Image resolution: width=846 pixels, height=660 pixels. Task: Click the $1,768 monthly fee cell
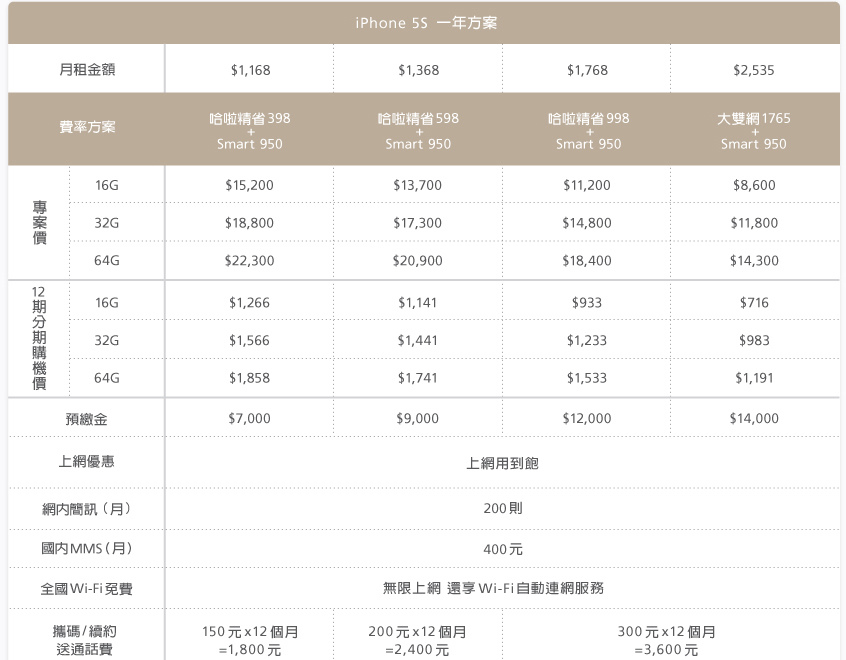pyautogui.click(x=587, y=70)
